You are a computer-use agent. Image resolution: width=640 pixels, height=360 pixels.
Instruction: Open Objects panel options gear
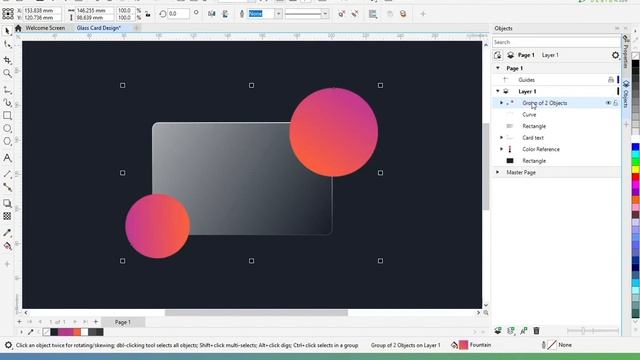[615, 55]
